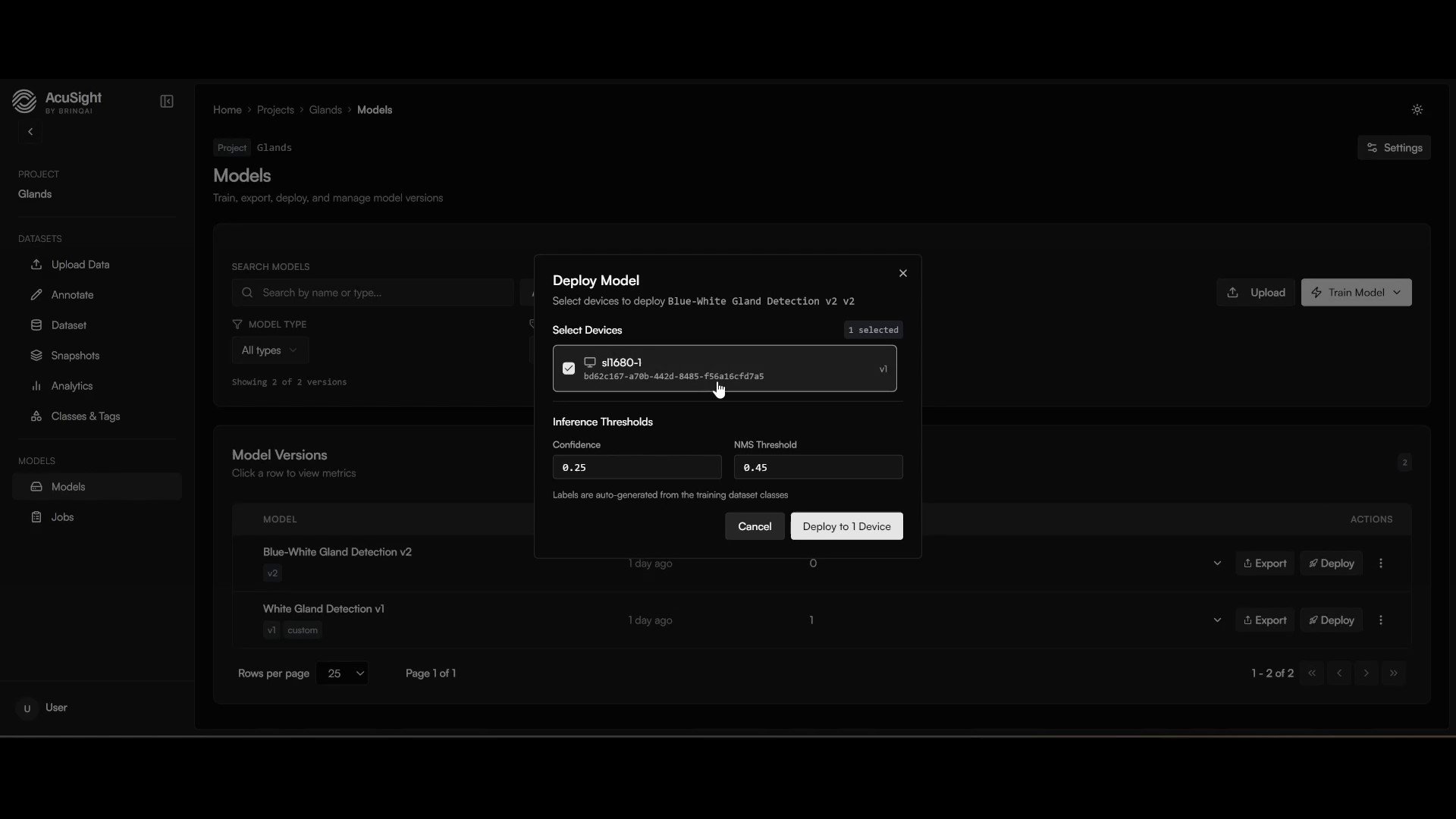Collapse the sidebar panel icon
Image resolution: width=1456 pixels, height=819 pixels.
point(167,102)
